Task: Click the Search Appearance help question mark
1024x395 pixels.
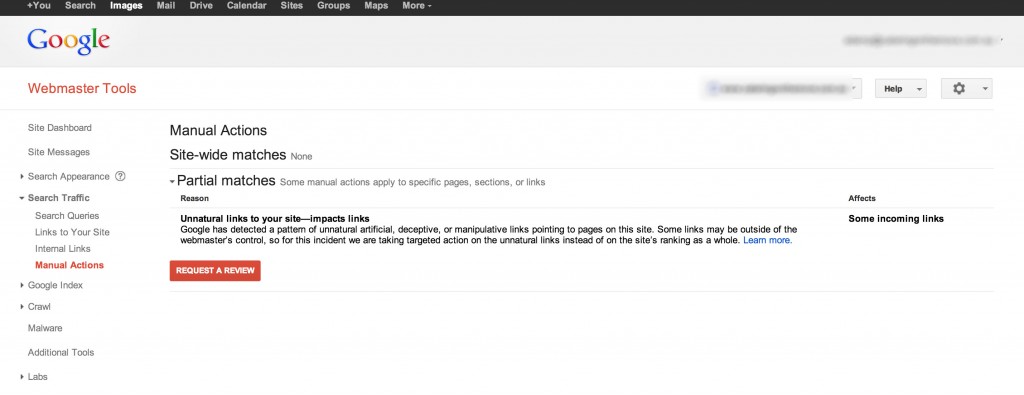Action: coord(120,176)
